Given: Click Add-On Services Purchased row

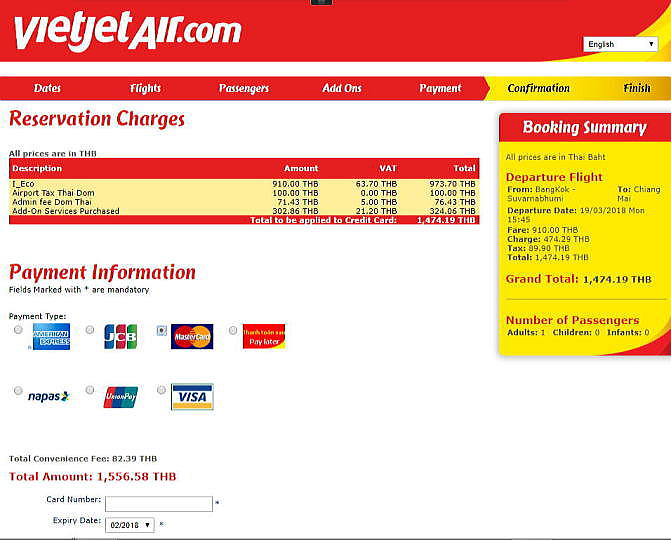Looking at the screenshot, I should coord(244,211).
